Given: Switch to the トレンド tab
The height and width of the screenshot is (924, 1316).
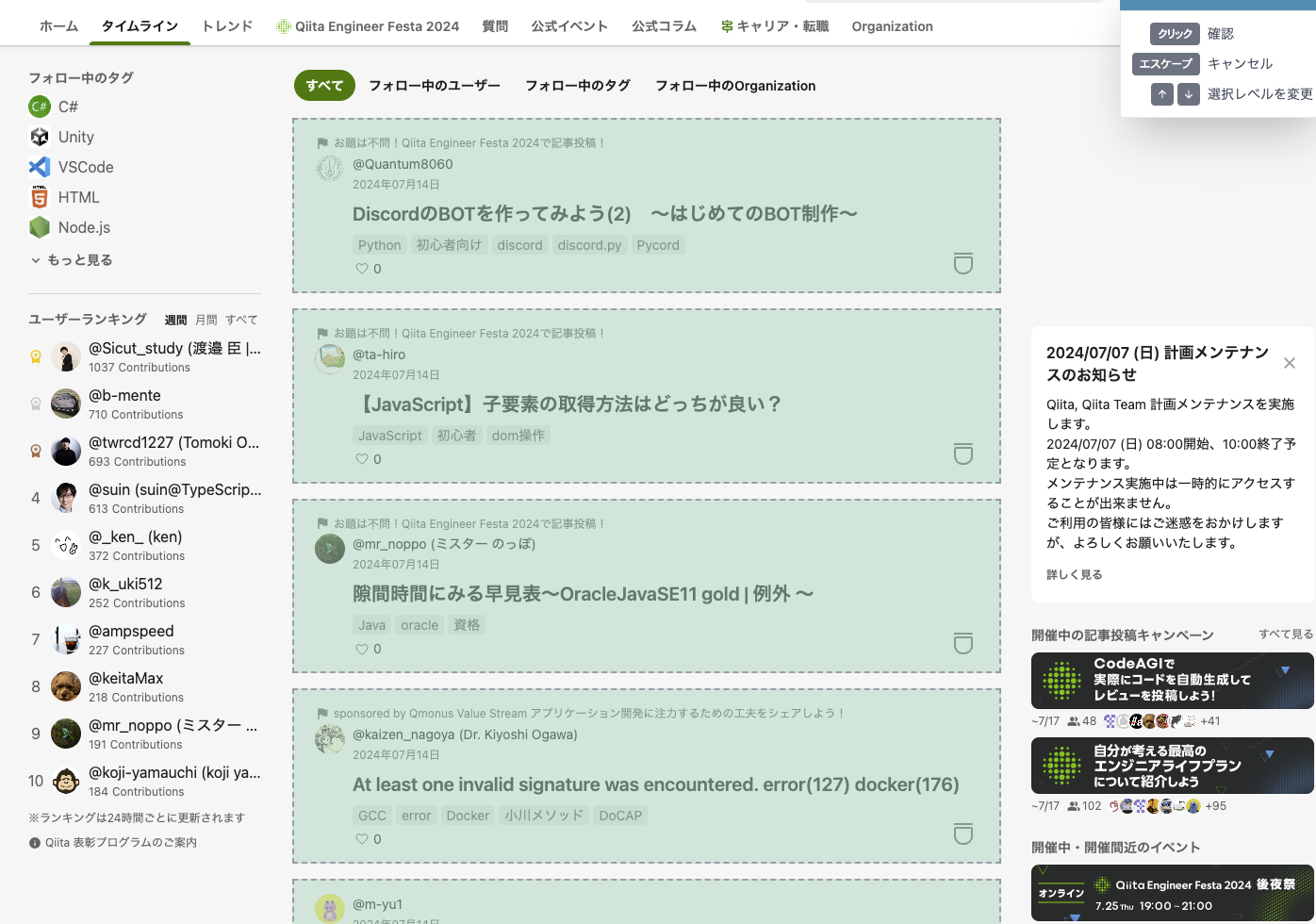Looking at the screenshot, I should tap(226, 26).
